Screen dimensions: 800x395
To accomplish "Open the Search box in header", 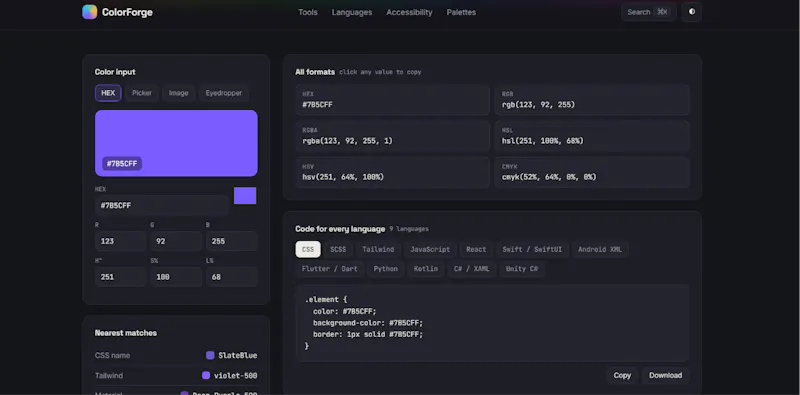I will [648, 12].
